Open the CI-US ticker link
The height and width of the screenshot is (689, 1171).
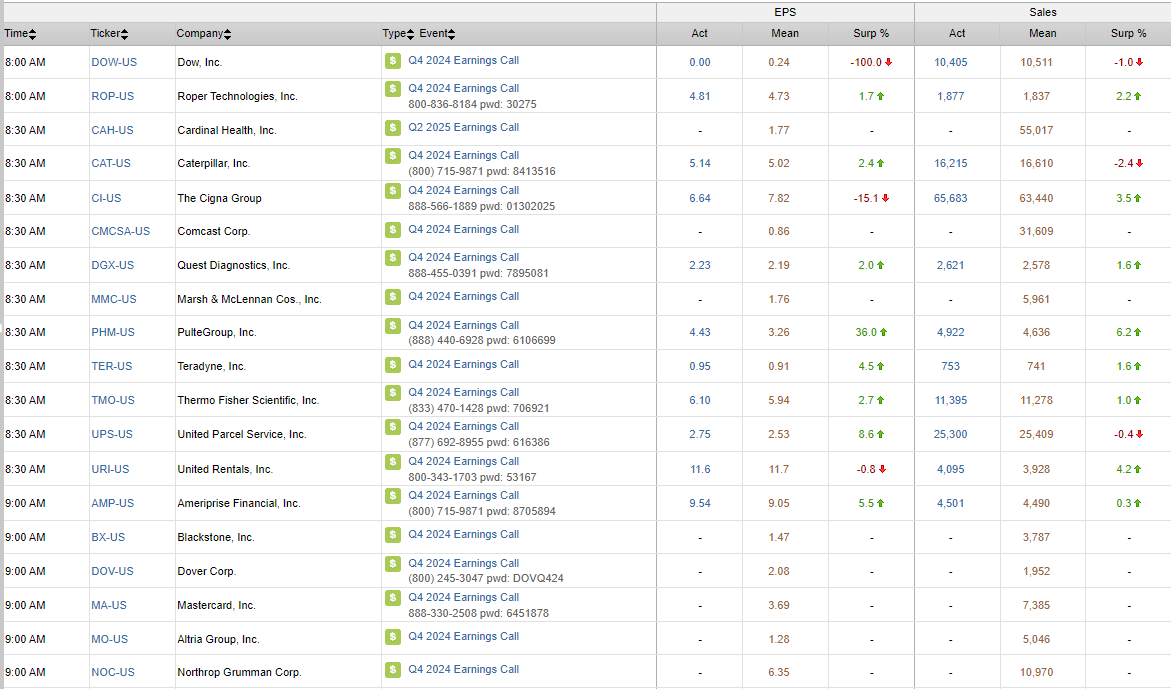click(106, 199)
